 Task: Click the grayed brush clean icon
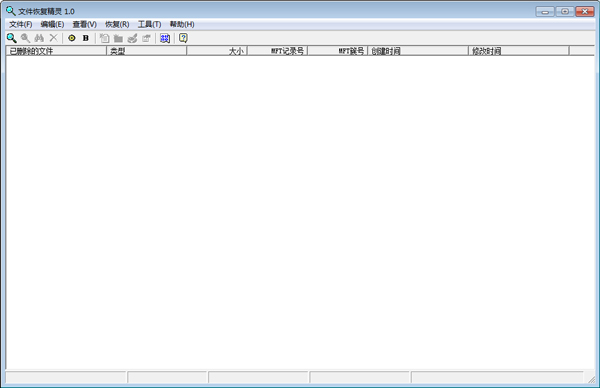coord(132,38)
